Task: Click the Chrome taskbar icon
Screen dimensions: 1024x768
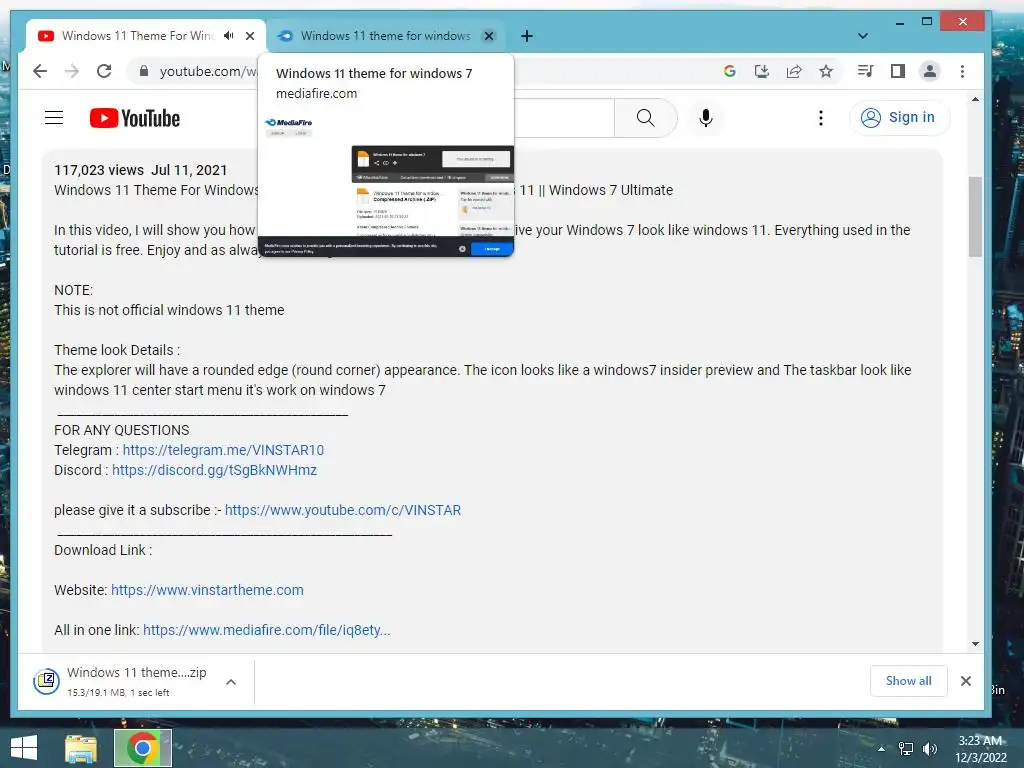Action: pos(142,748)
